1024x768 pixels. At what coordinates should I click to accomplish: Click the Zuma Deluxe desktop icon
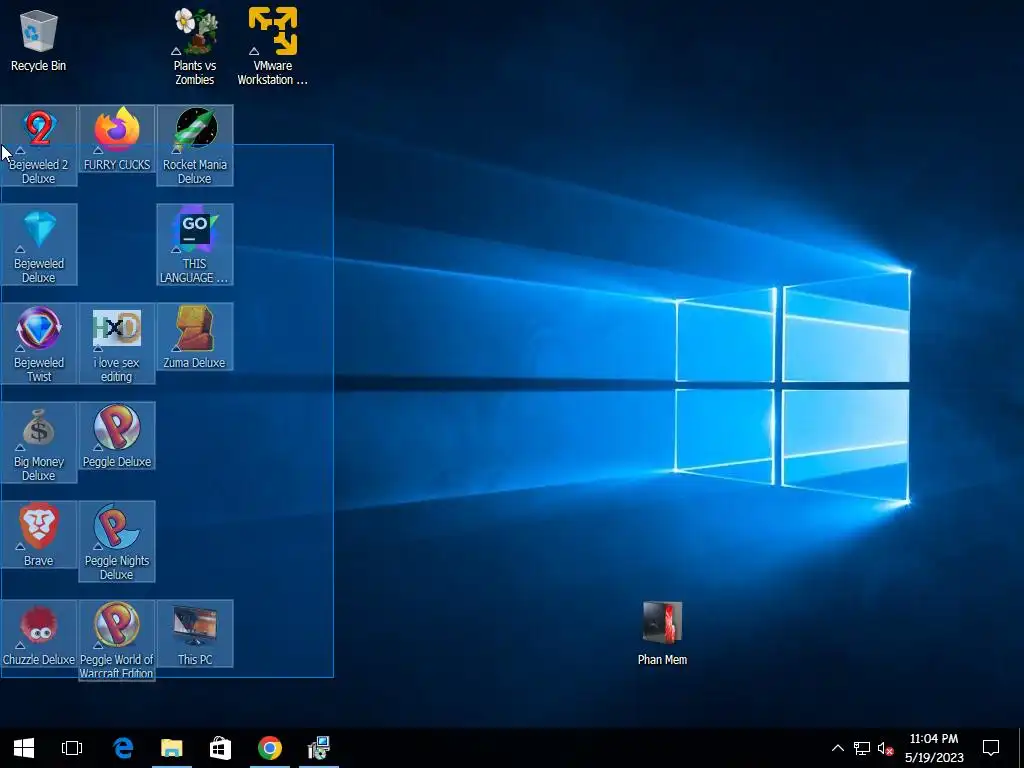(x=195, y=337)
